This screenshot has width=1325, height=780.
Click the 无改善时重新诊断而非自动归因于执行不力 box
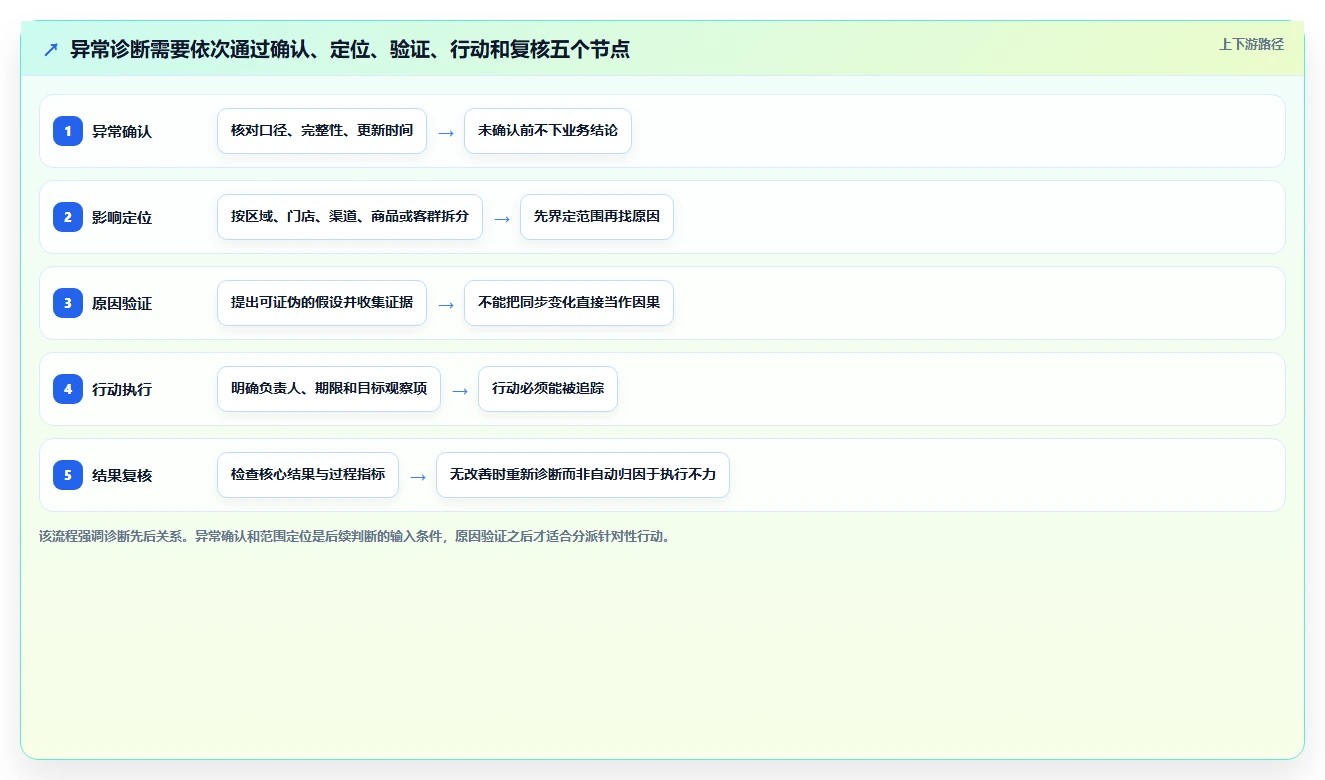pyautogui.click(x=583, y=475)
